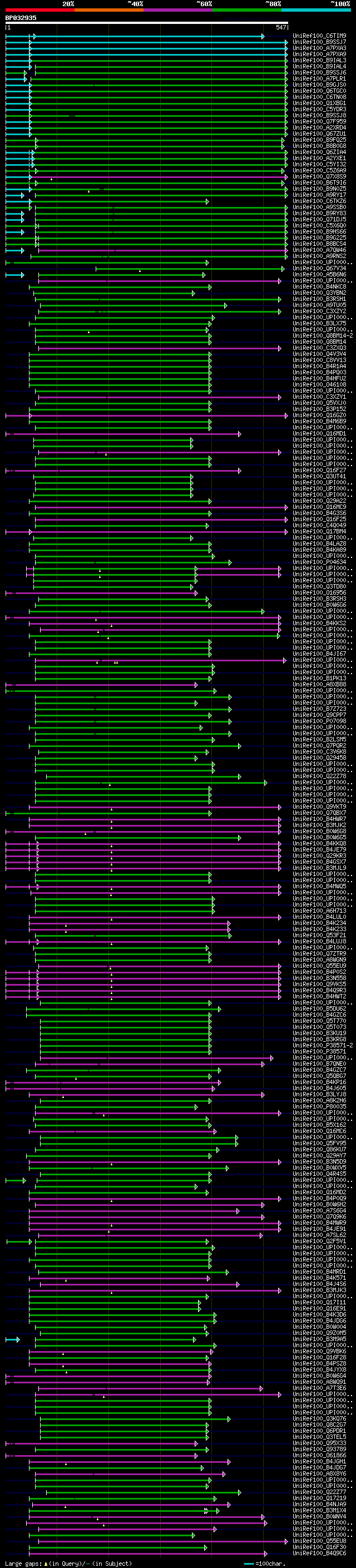The height and width of the screenshot is (1568, 356).
Task: Select the UniRef100_Q17BM4 label
Action: (x=319, y=532)
